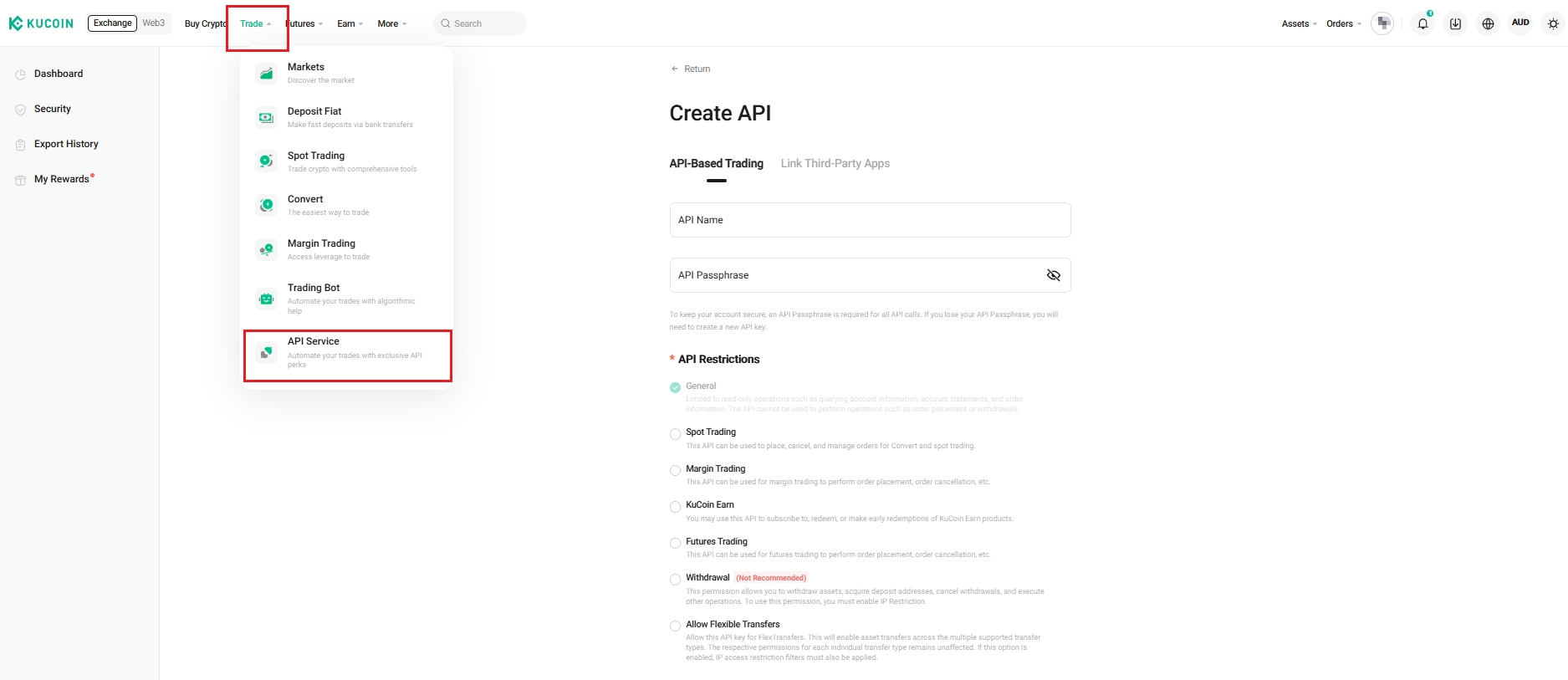Open Security in the sidebar
Screen dimensions: 1568x680
(52, 109)
